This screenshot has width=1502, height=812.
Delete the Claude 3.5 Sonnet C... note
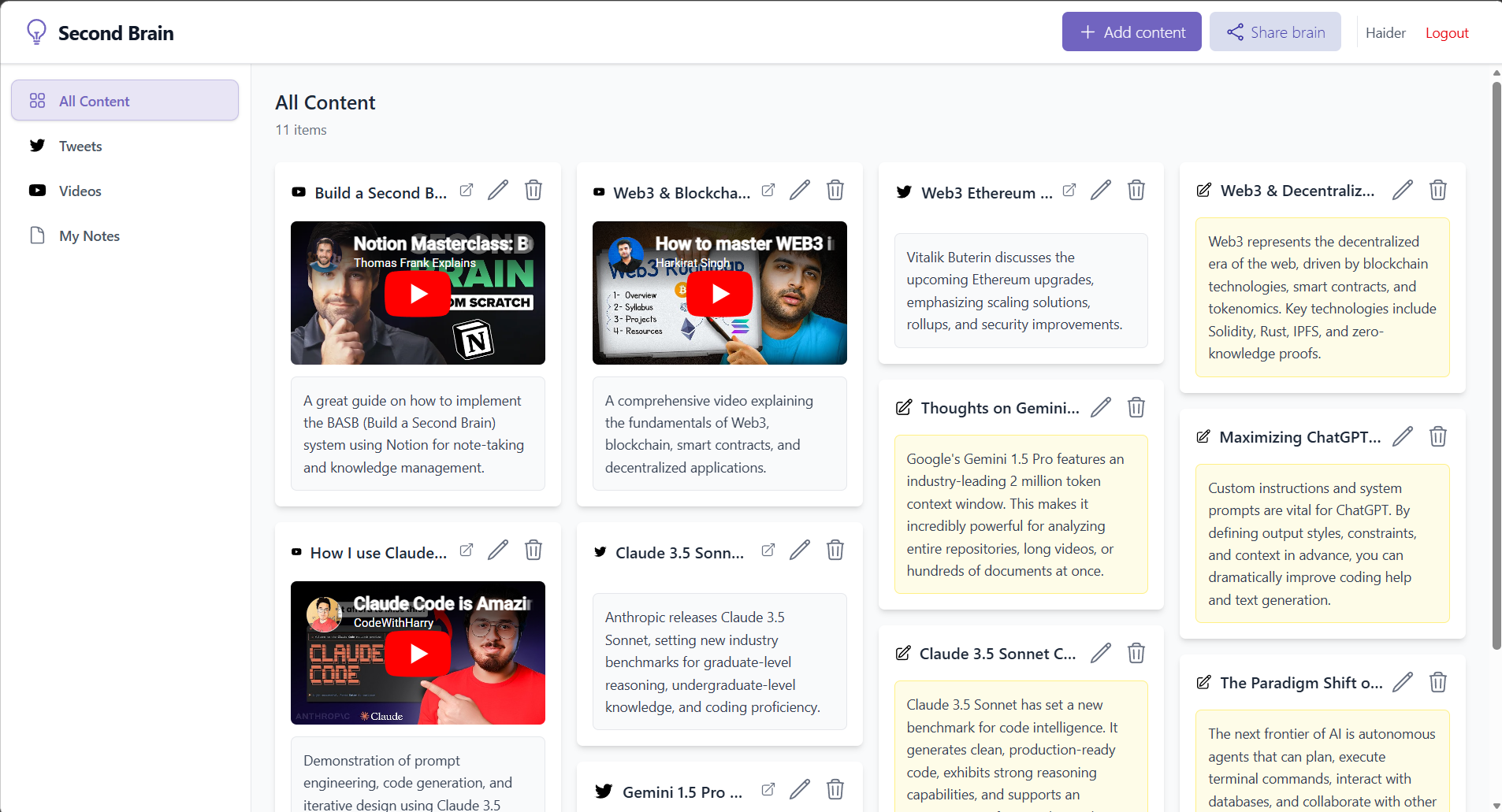[1136, 653]
